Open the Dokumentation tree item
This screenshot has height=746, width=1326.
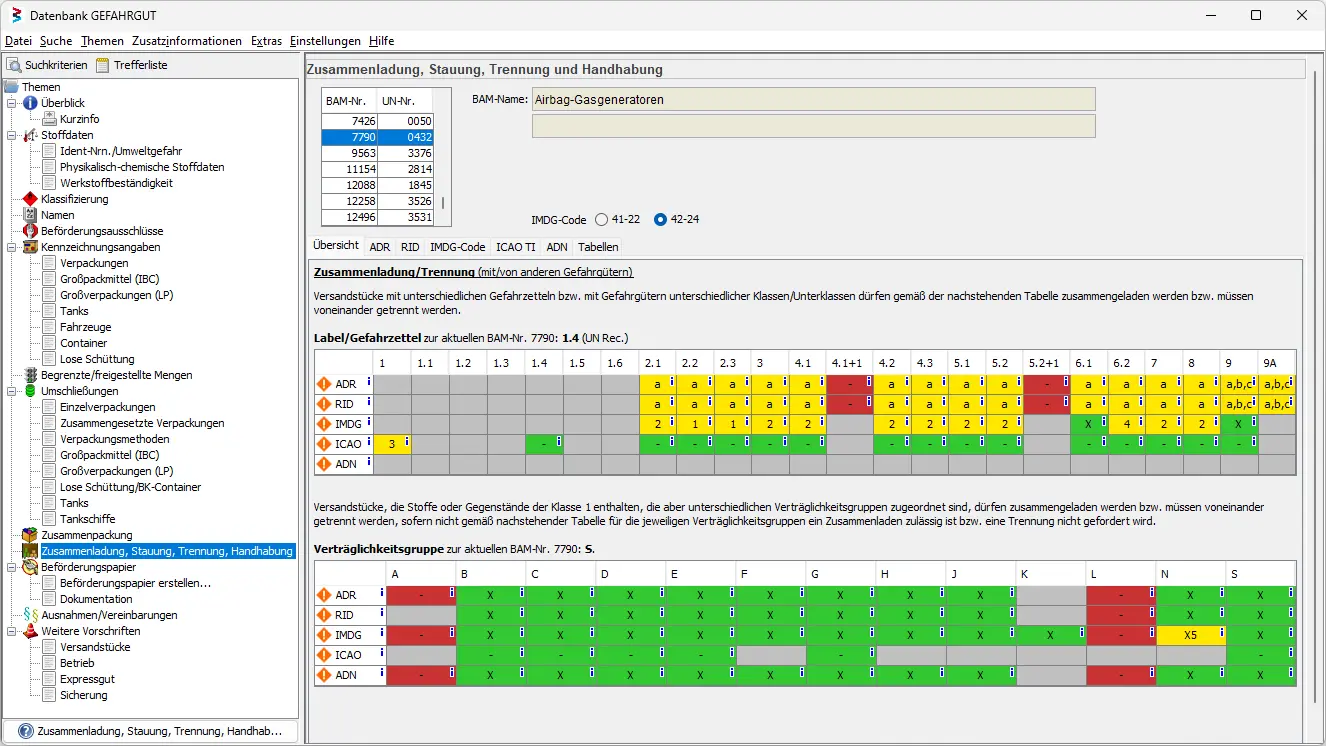point(96,599)
